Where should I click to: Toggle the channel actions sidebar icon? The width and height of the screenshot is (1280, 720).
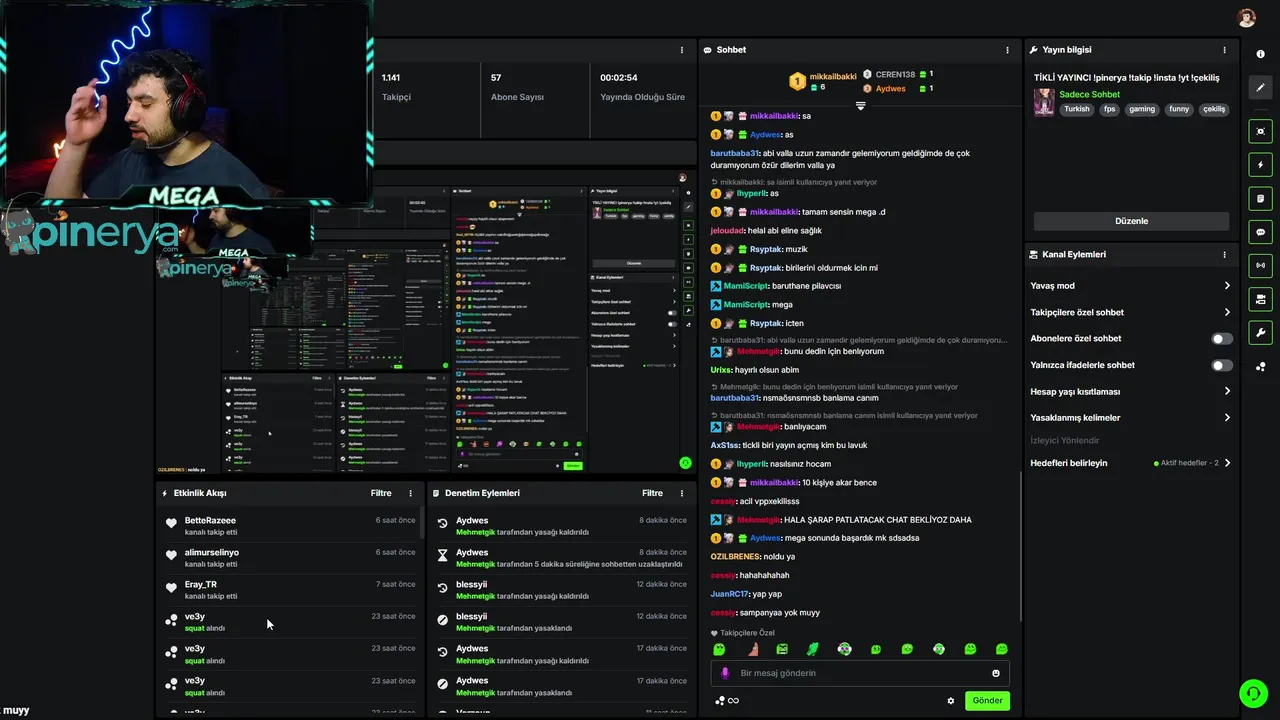pyautogui.click(x=1261, y=299)
